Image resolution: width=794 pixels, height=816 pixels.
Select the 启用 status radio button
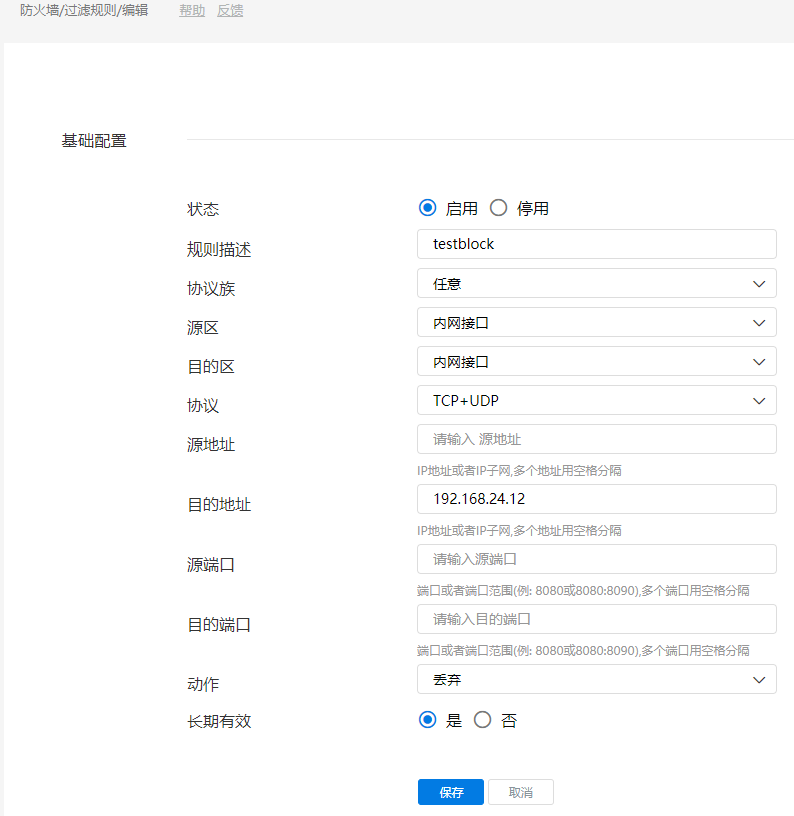(x=428, y=208)
